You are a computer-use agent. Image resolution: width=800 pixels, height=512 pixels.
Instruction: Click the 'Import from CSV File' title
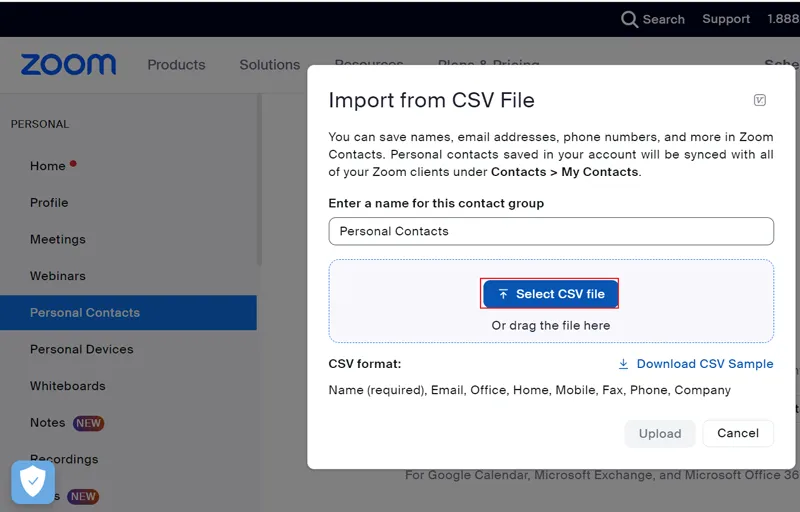pos(431,100)
